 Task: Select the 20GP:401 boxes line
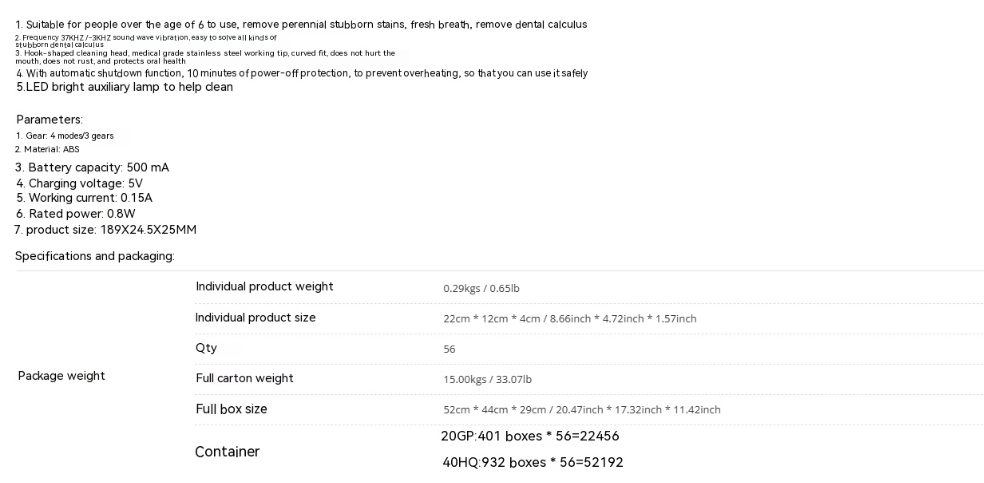(x=530, y=436)
